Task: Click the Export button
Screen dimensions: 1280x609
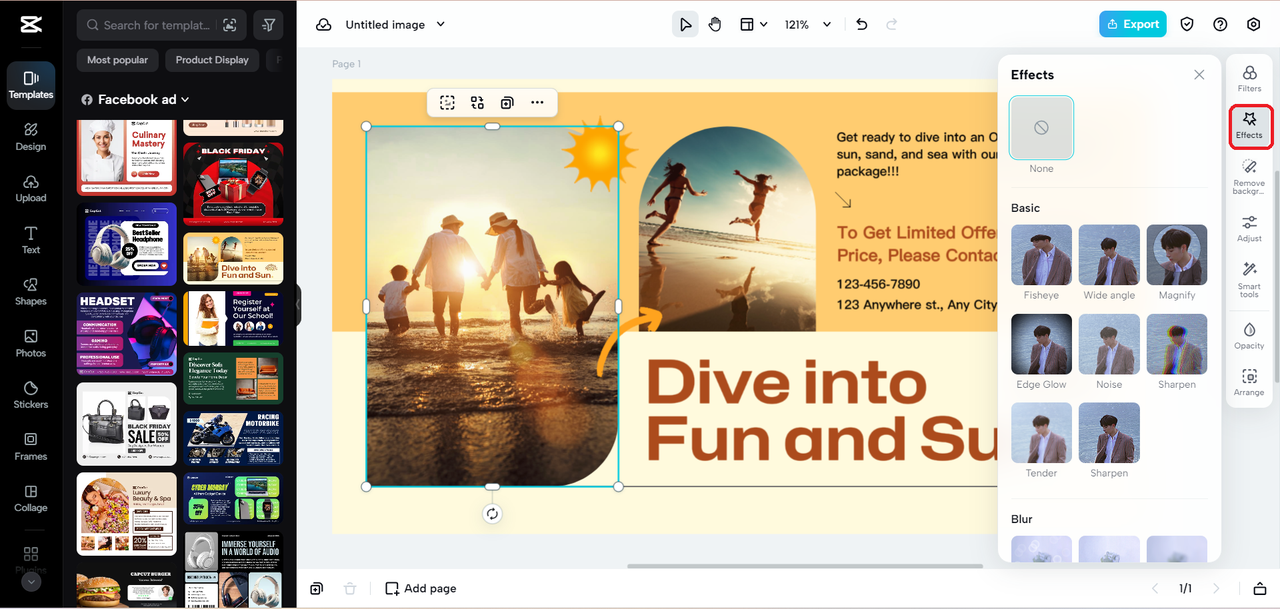Action: coord(1132,25)
